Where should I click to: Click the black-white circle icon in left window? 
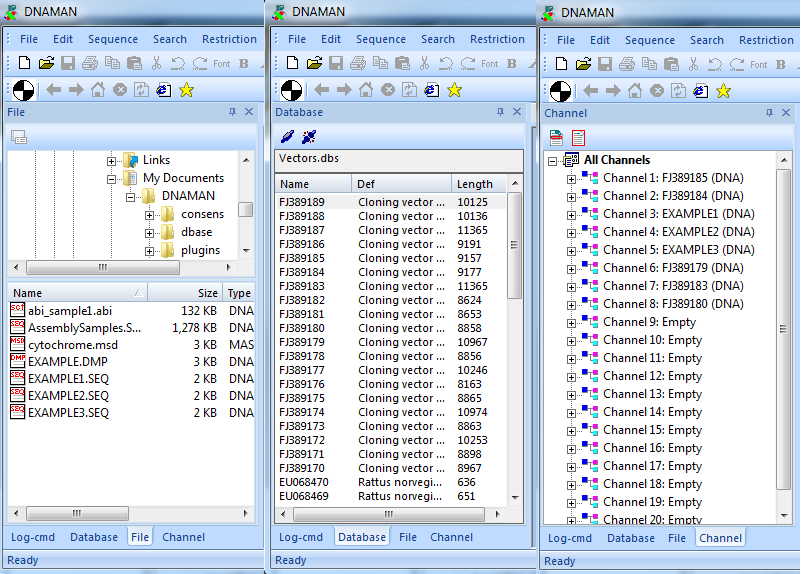(23, 90)
